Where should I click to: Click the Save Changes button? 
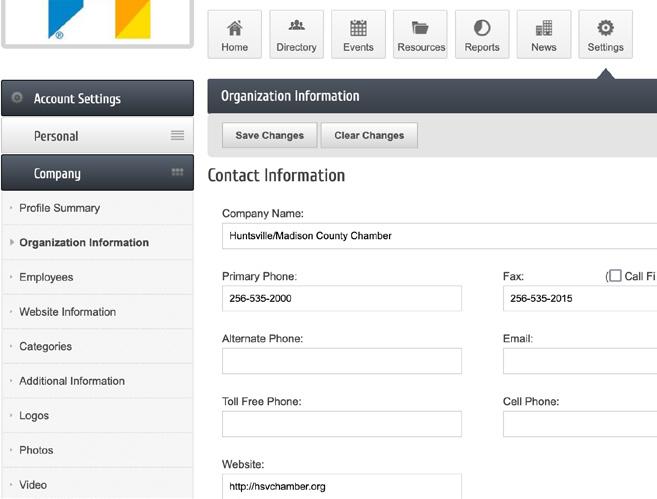269,135
